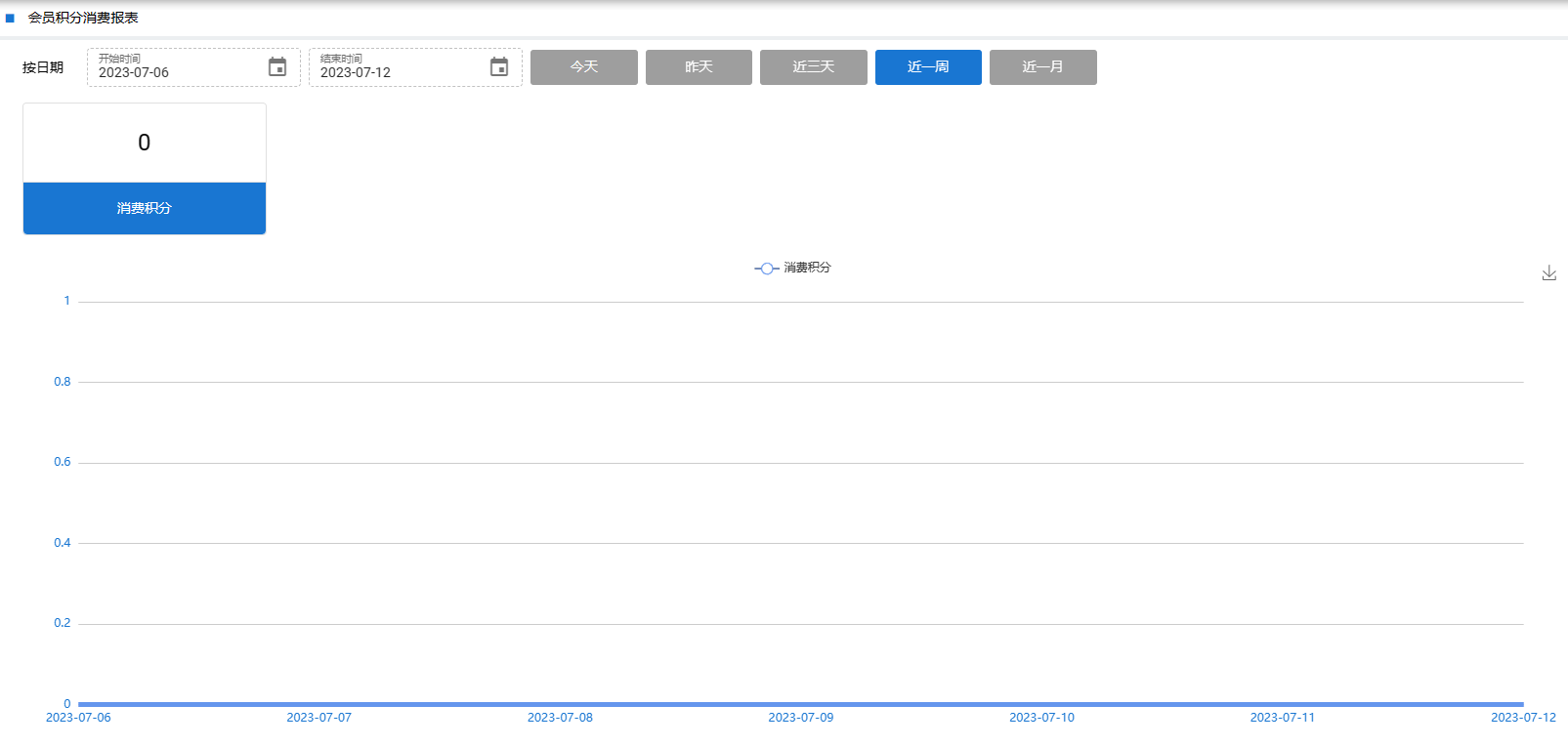Click x-axis label 2023-07-07
Viewport: 1568px width, 747px height.
319,718
